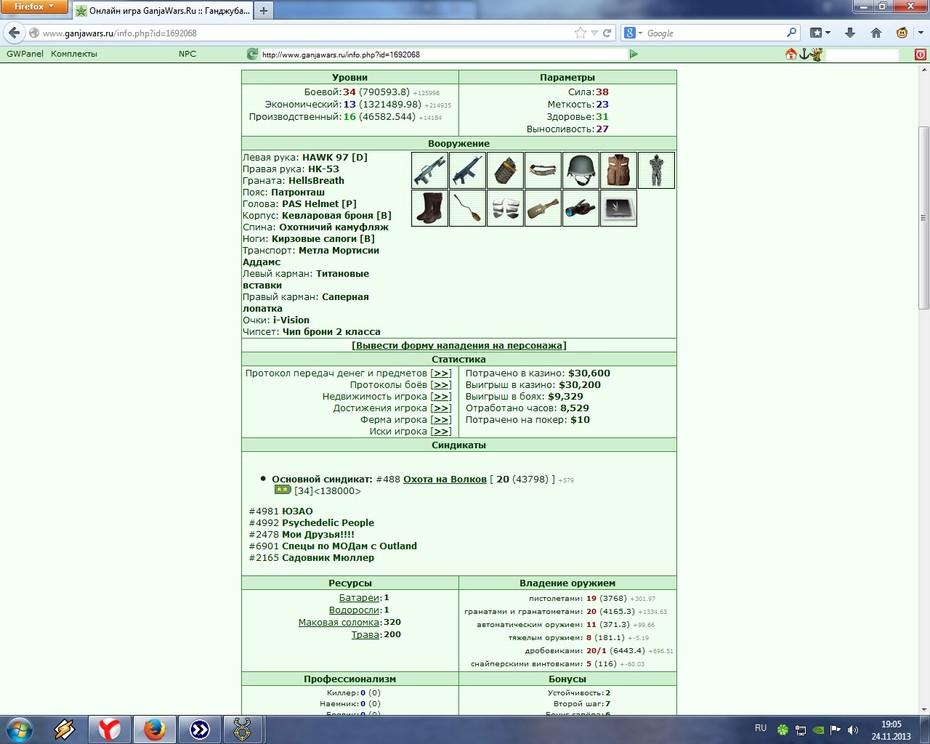The width and height of the screenshot is (930, 744).
Task: Bookmark this page with the star
Action: pyautogui.click(x=580, y=33)
